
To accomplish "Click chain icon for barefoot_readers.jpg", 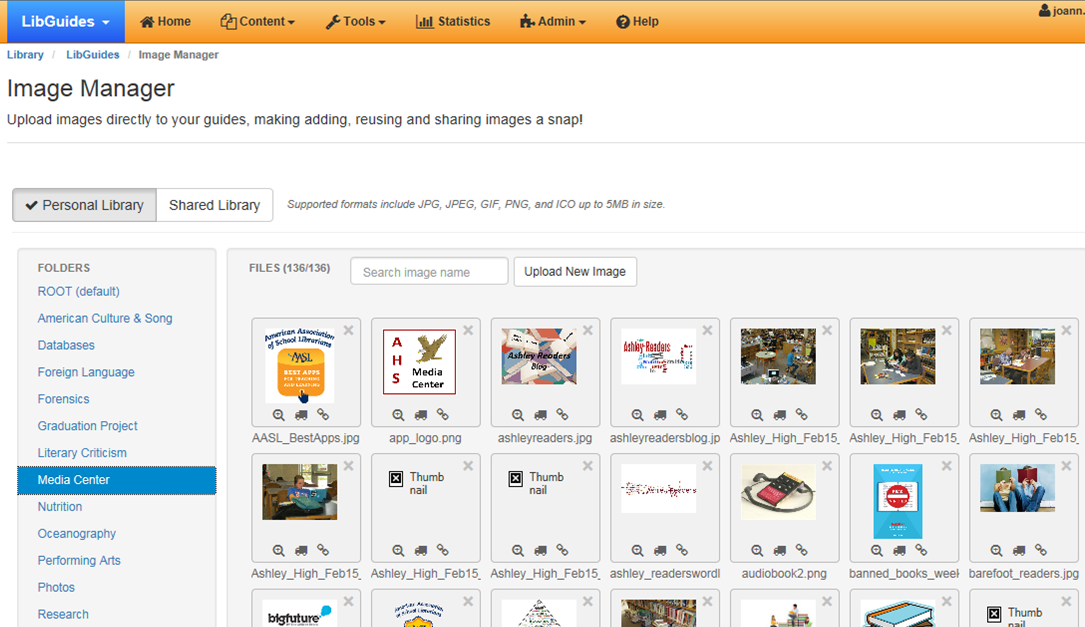I will 1041,550.
